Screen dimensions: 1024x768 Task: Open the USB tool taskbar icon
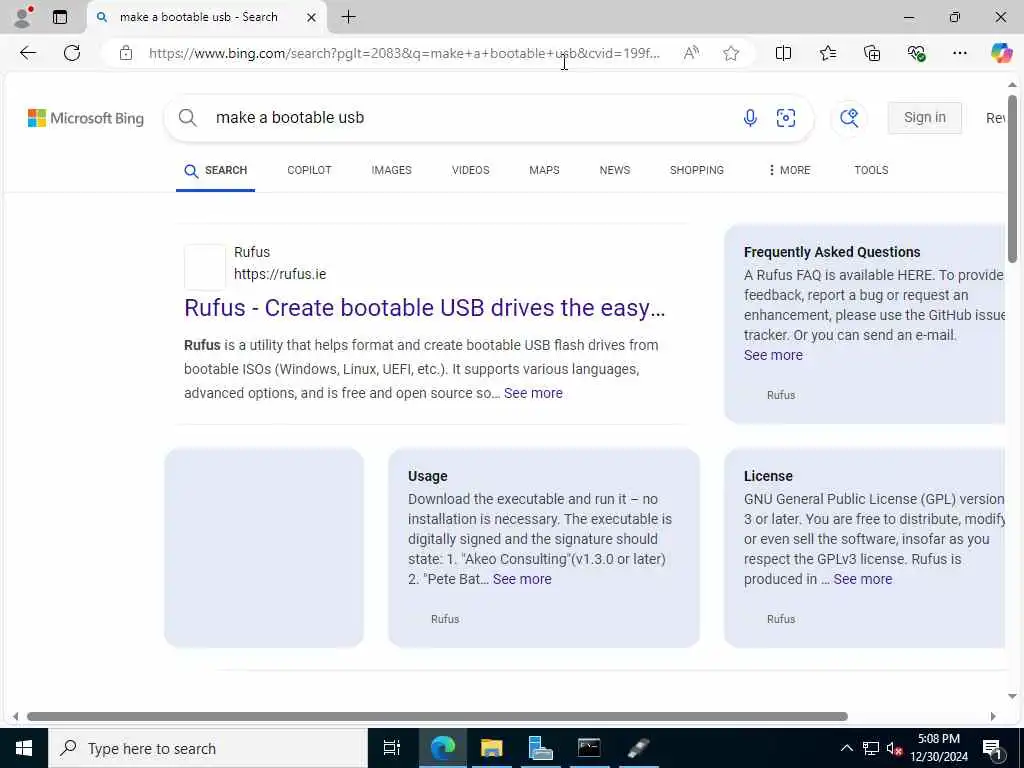638,748
